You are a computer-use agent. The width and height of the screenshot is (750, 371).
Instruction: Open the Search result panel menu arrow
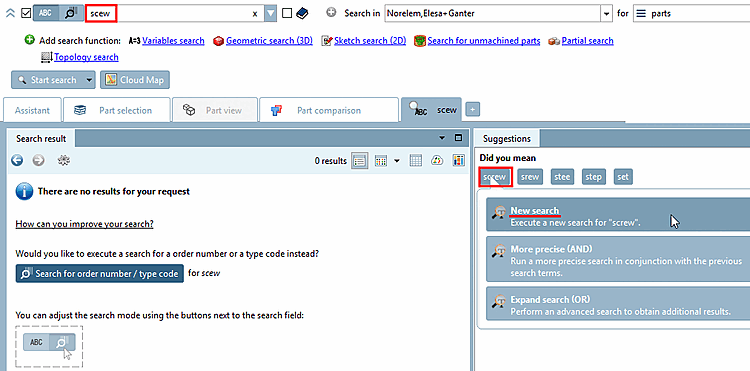[442, 138]
